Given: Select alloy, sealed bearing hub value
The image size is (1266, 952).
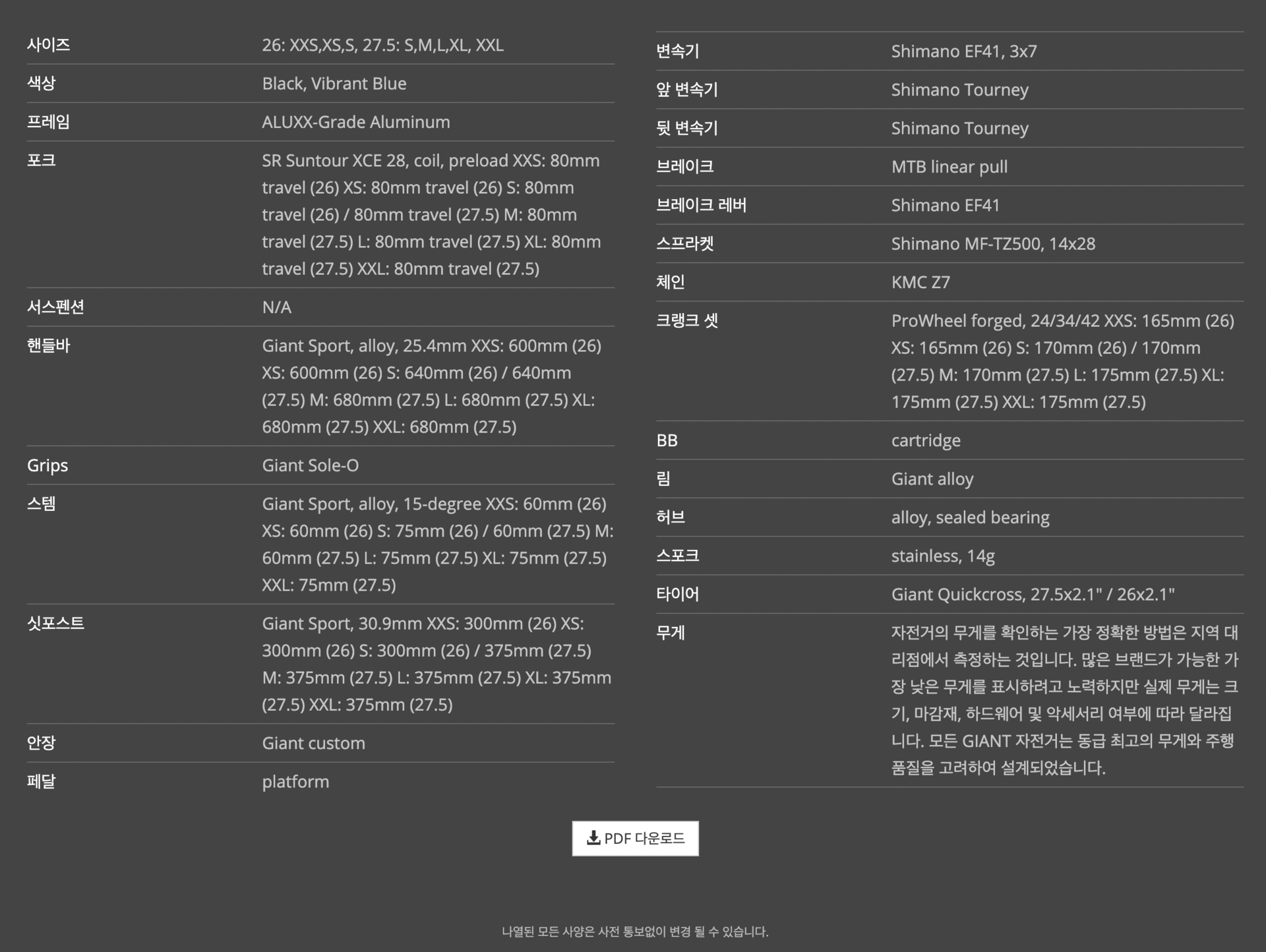Looking at the screenshot, I should point(971,517).
